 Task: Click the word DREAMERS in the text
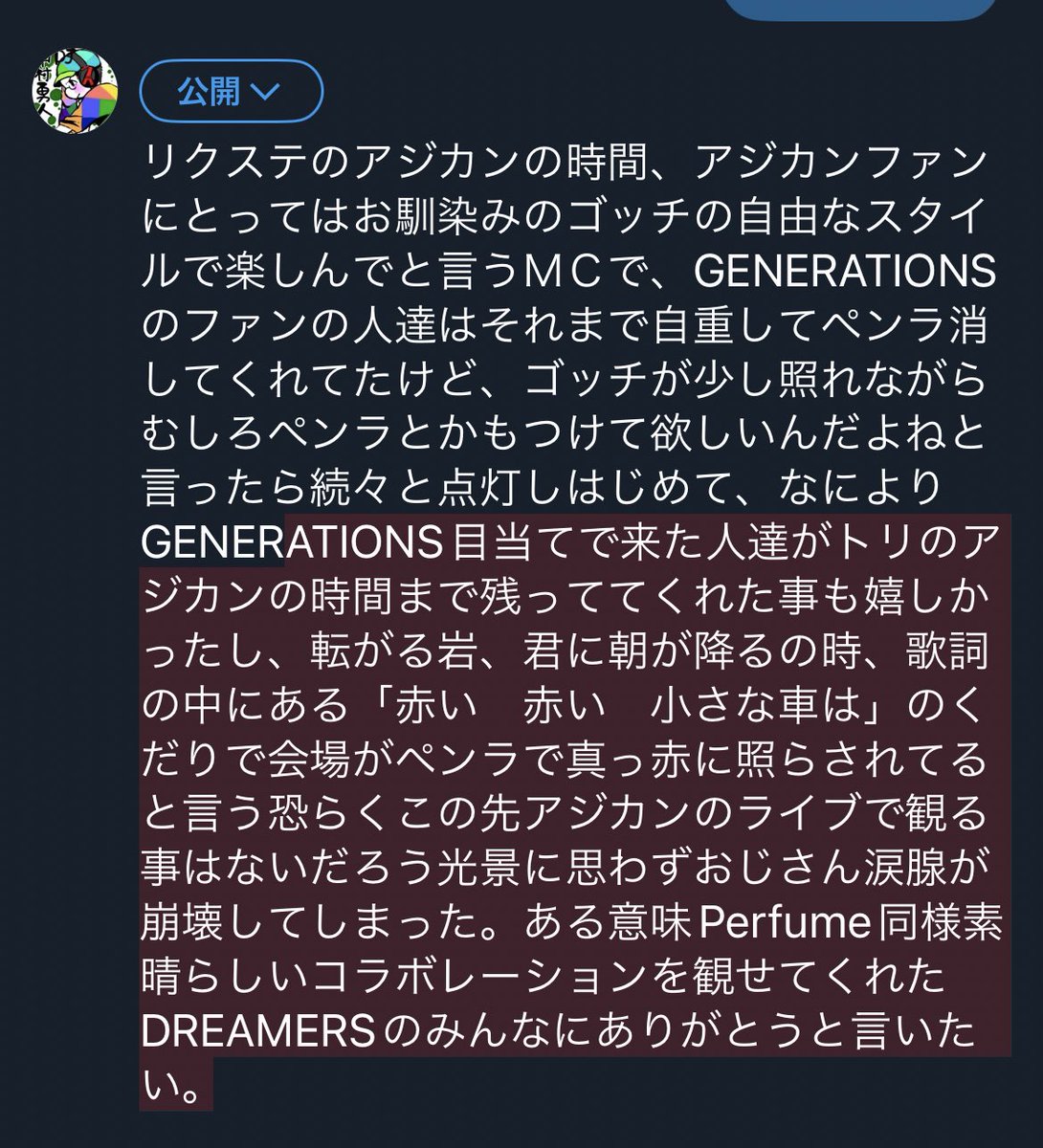coord(256,1033)
